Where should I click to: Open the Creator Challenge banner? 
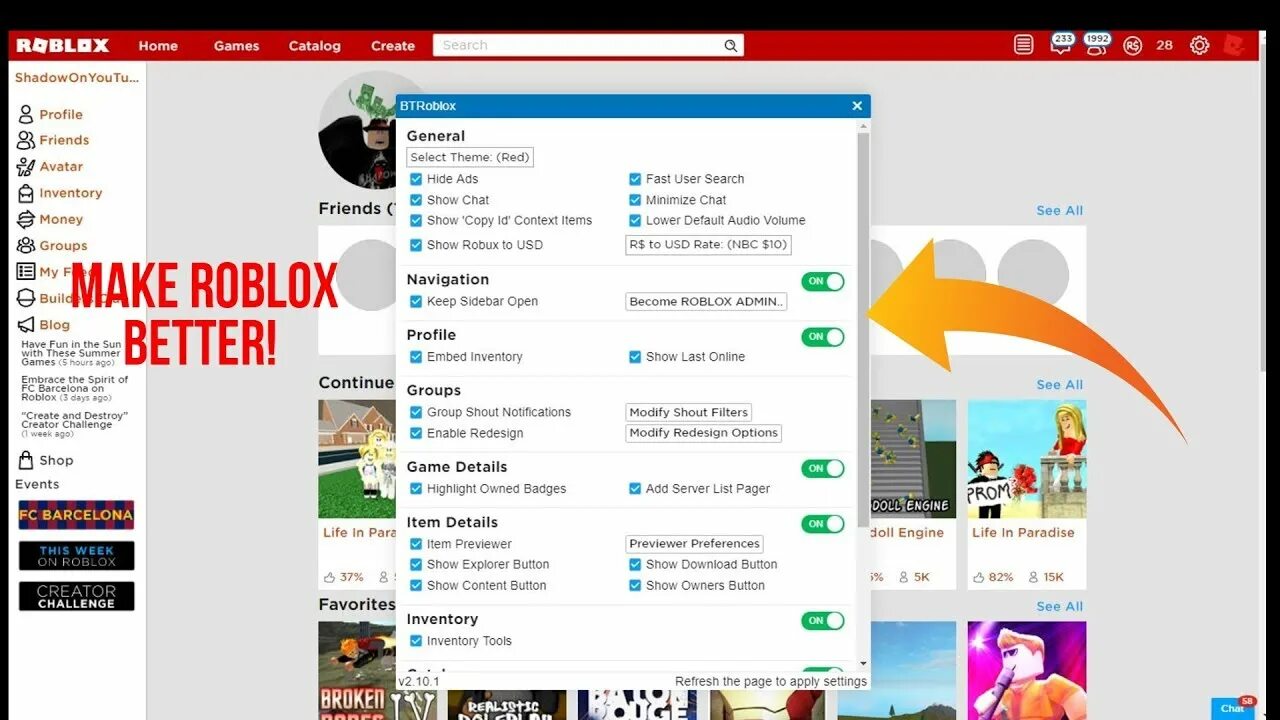coord(76,597)
